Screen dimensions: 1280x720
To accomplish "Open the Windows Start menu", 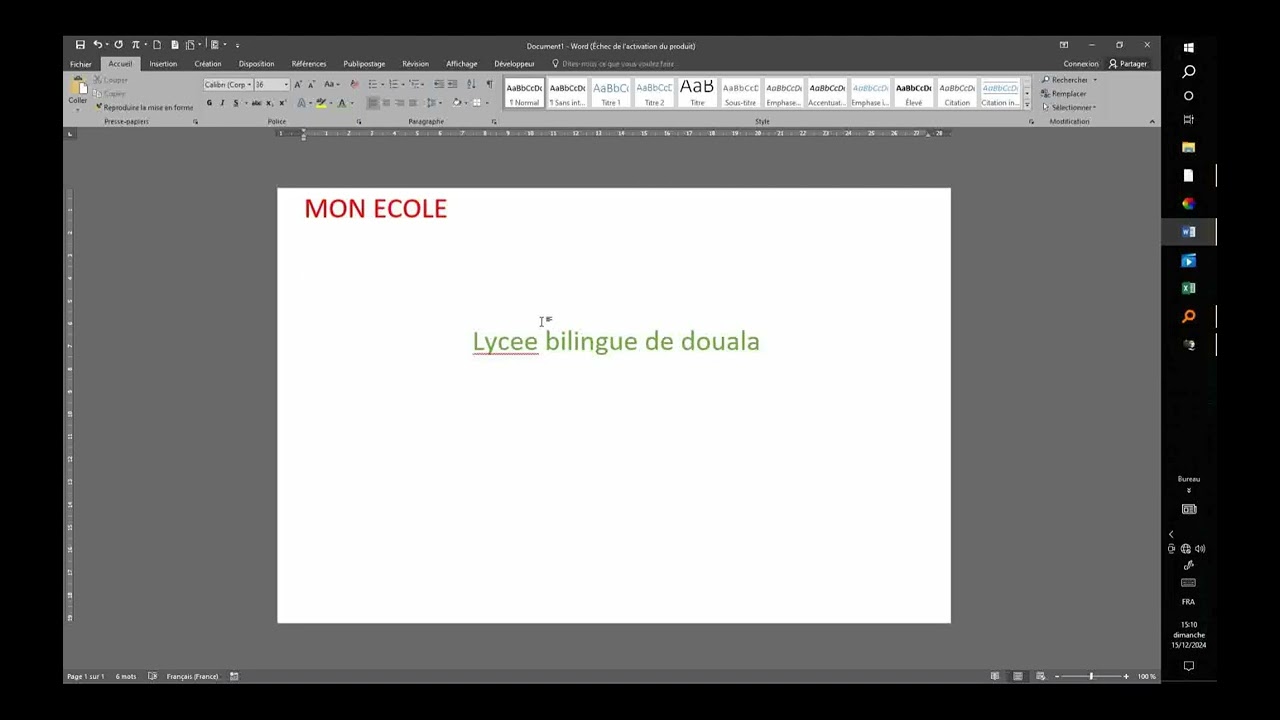I will click(1188, 47).
